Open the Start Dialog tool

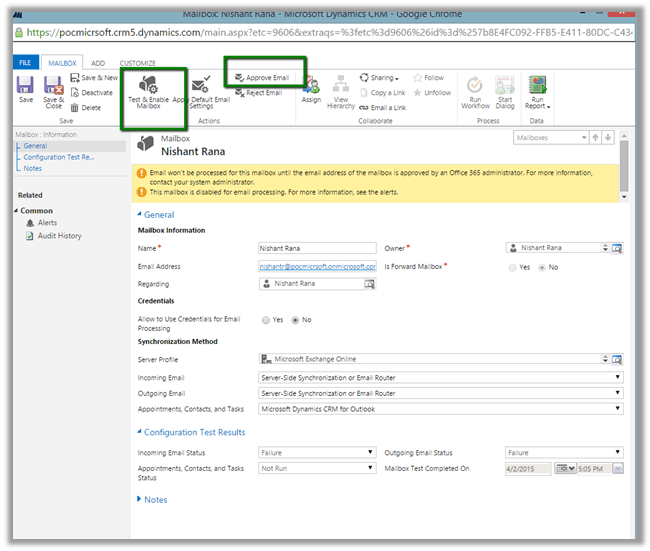coord(505,90)
